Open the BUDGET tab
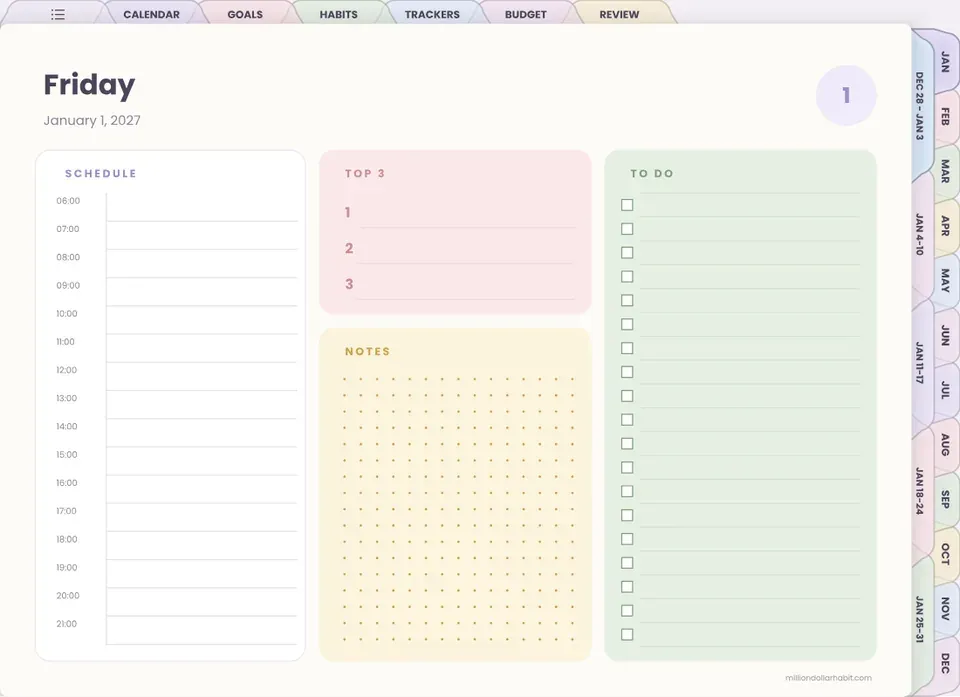Viewport: 960px width, 697px height. (525, 14)
